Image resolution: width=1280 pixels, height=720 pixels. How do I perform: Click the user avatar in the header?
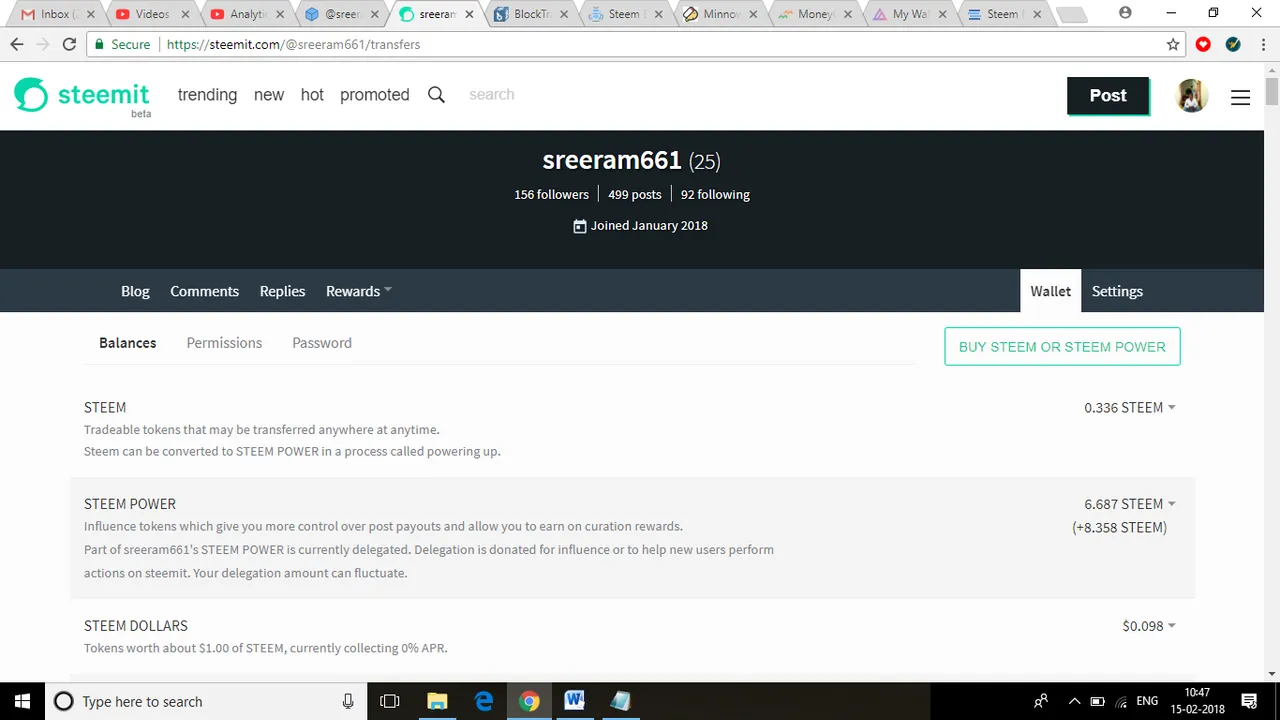point(1191,96)
